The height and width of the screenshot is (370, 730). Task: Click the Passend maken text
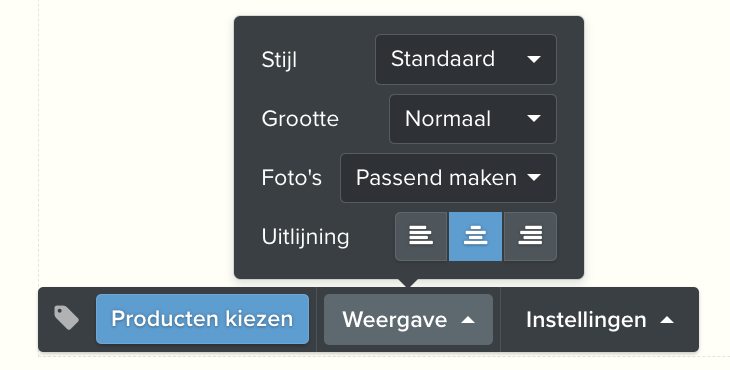point(436,178)
